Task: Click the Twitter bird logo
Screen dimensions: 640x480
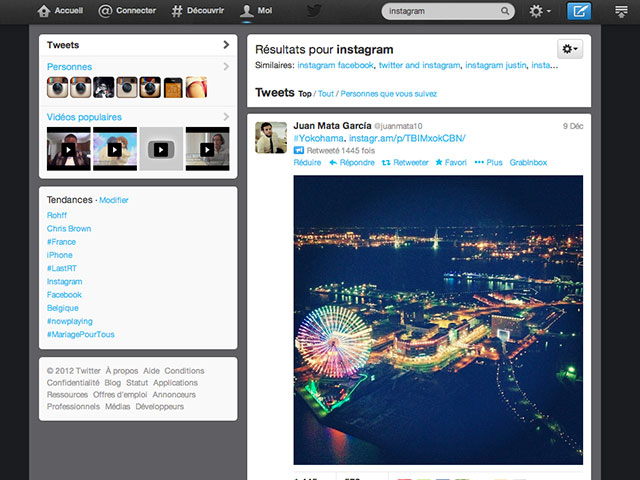Action: click(x=314, y=11)
